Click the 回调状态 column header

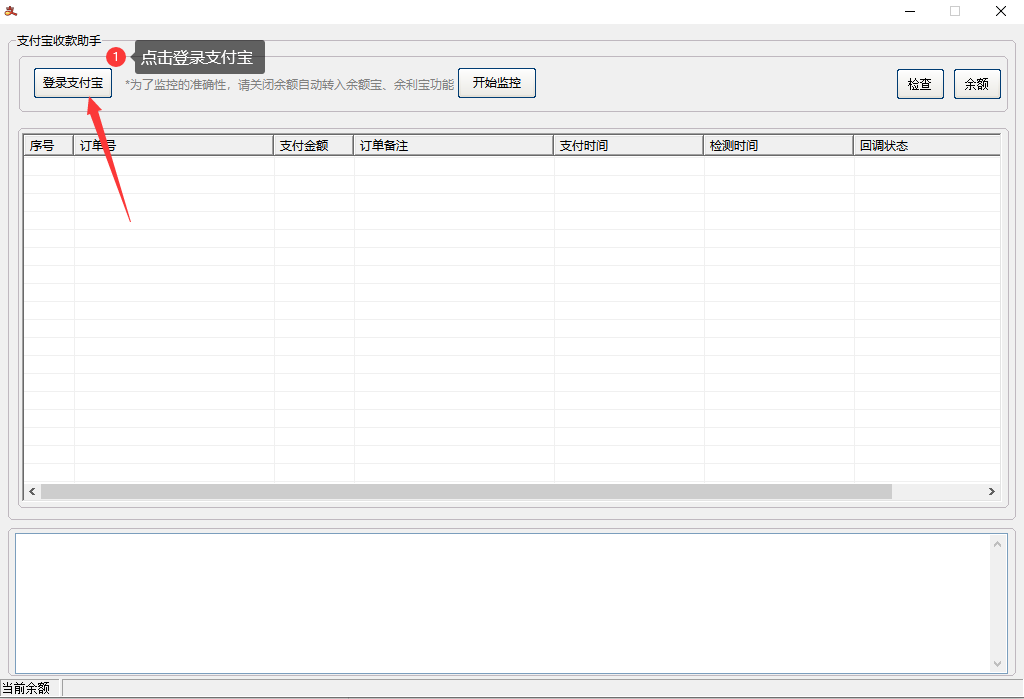point(927,145)
